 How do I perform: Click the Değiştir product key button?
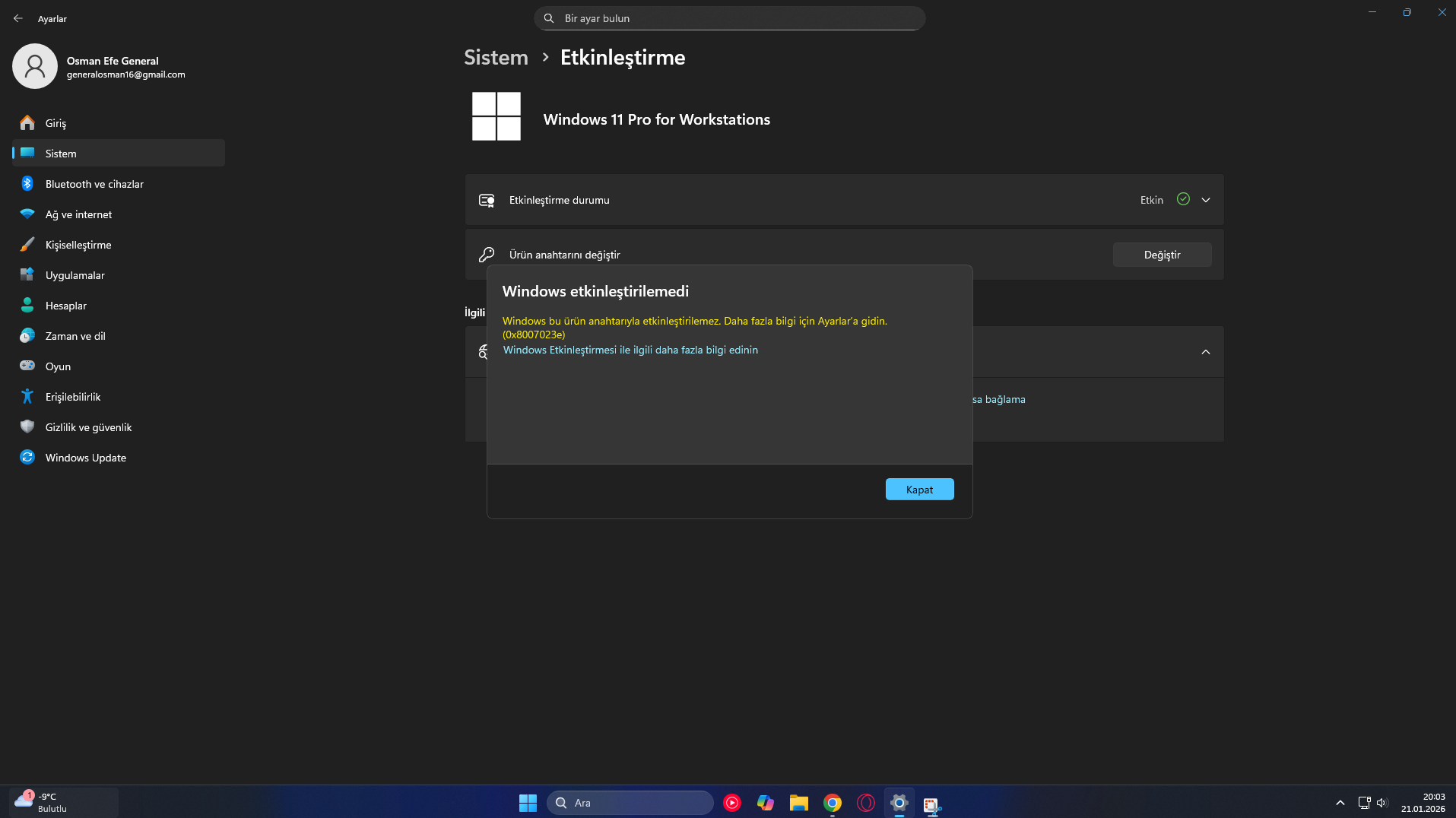pos(1162,255)
